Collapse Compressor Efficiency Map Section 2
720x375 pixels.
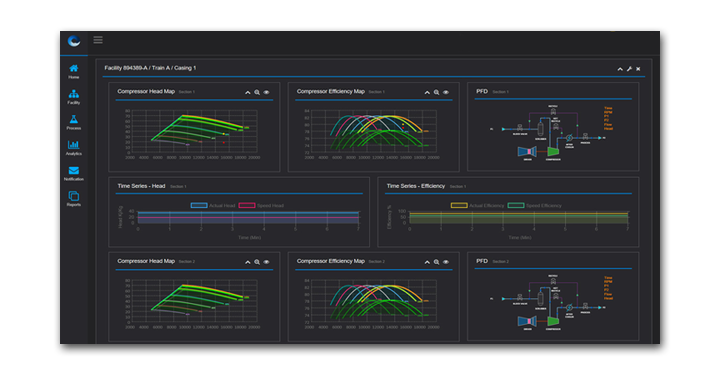pyautogui.click(x=427, y=262)
